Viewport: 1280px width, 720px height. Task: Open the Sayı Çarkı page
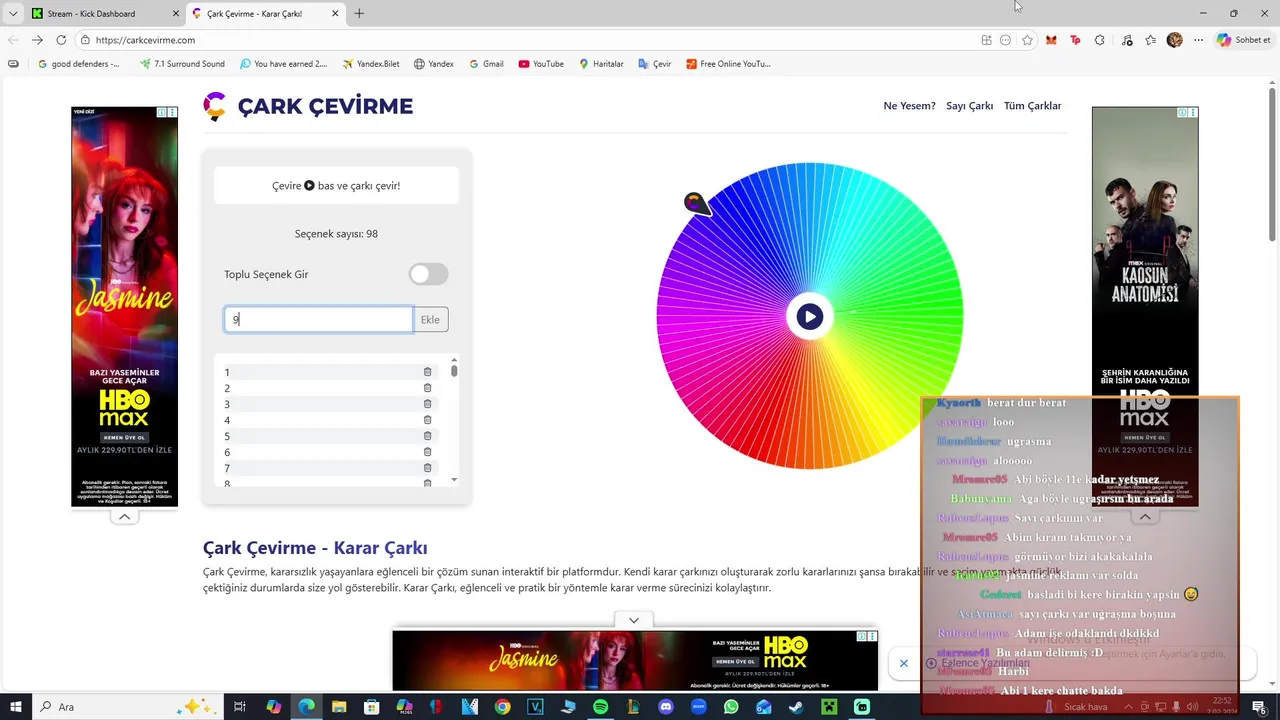(969, 106)
